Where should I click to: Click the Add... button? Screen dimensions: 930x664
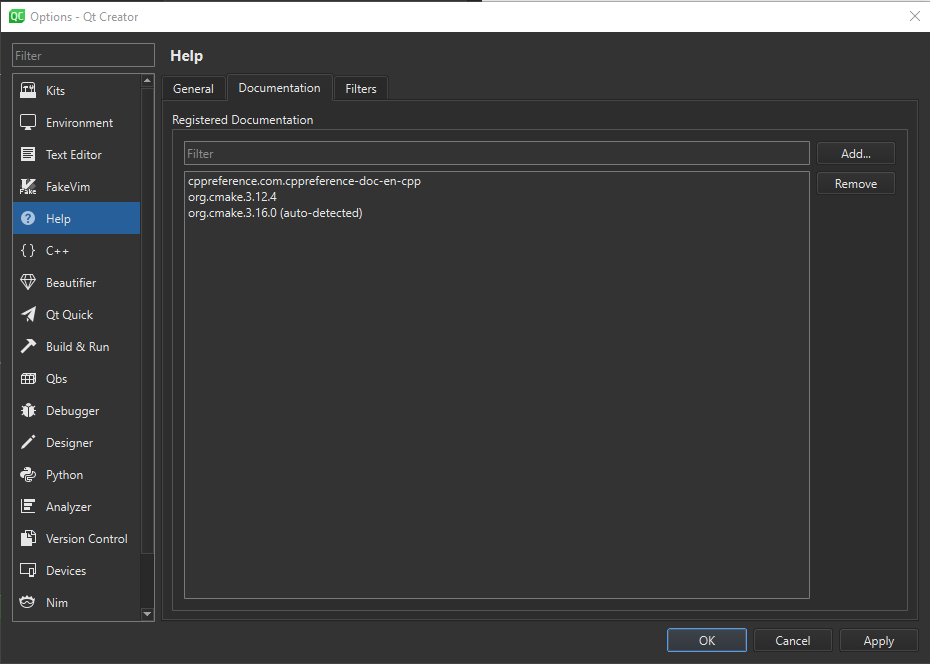pyautogui.click(x=856, y=154)
